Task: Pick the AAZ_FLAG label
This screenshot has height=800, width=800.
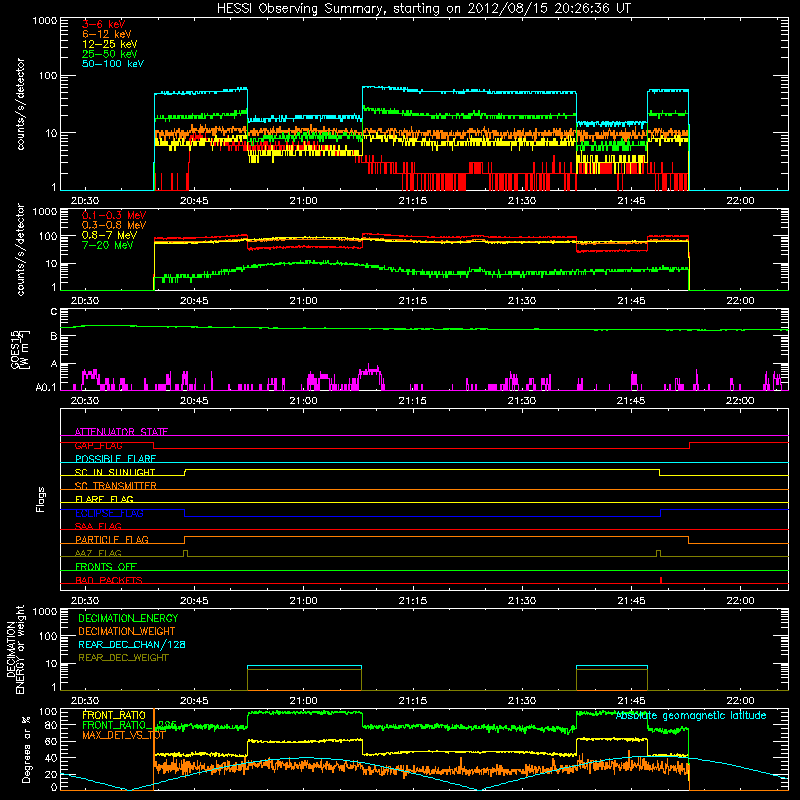Action: (x=98, y=553)
